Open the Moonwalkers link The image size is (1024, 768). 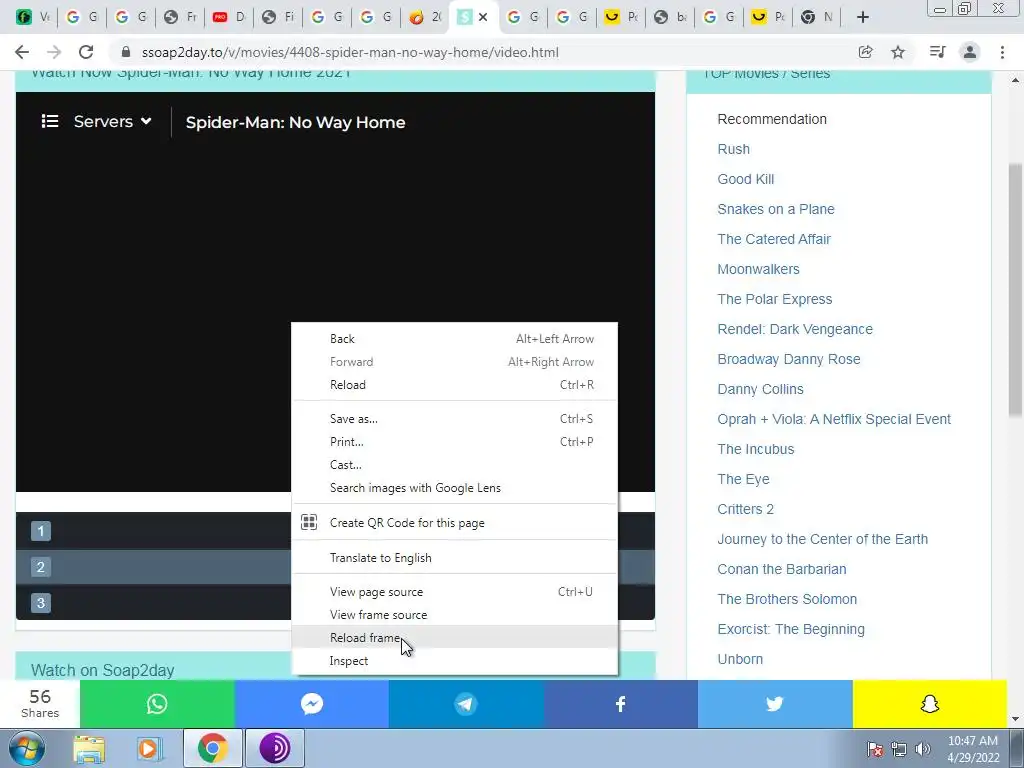click(758, 269)
